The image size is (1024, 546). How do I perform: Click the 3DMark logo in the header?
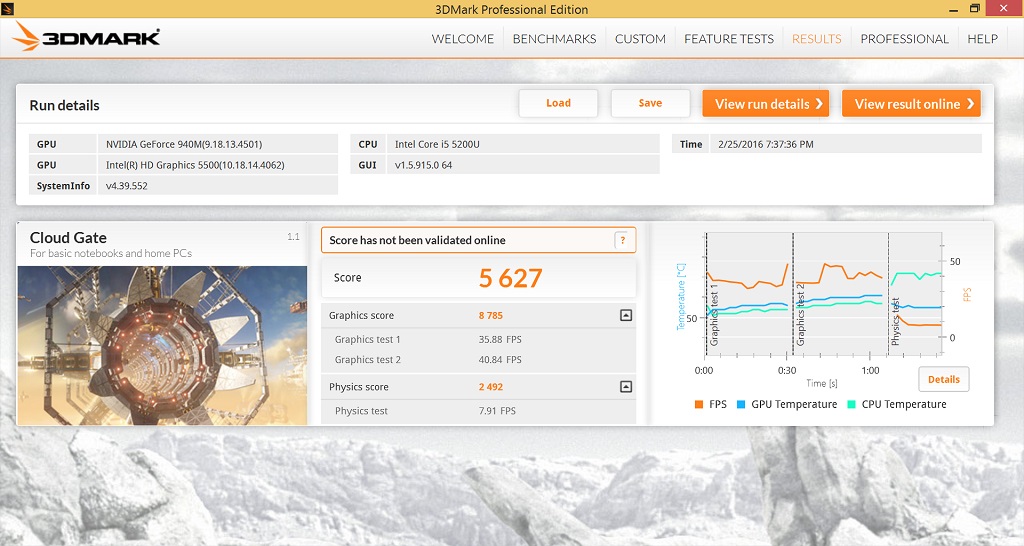(x=87, y=39)
